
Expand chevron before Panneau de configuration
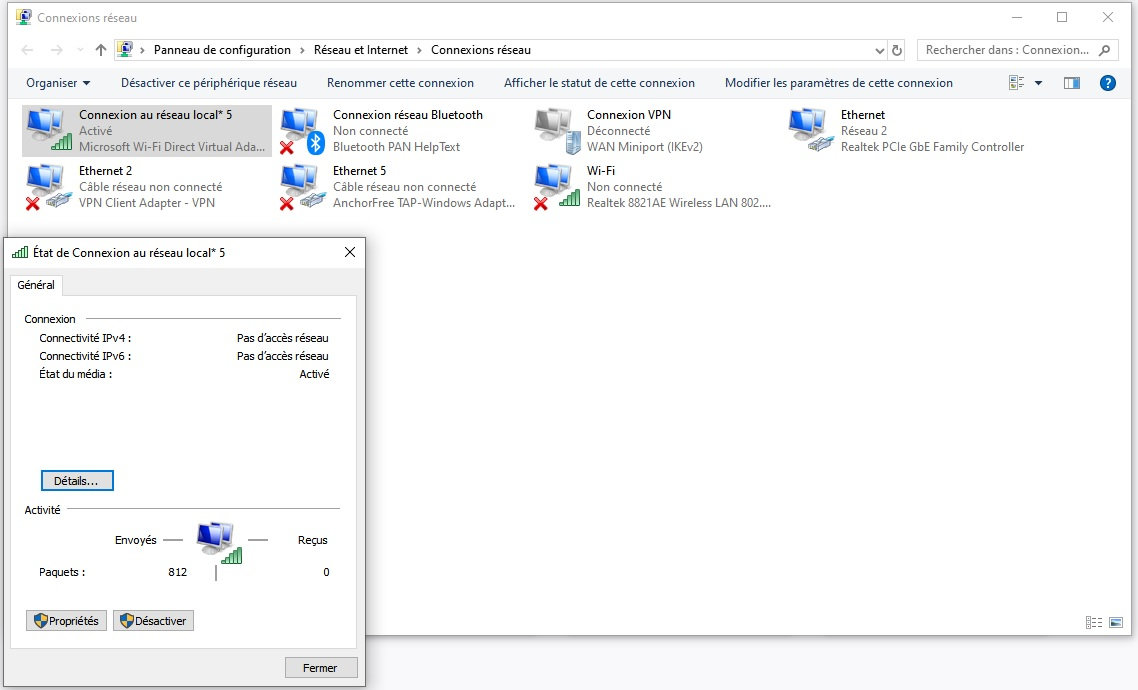(x=142, y=50)
